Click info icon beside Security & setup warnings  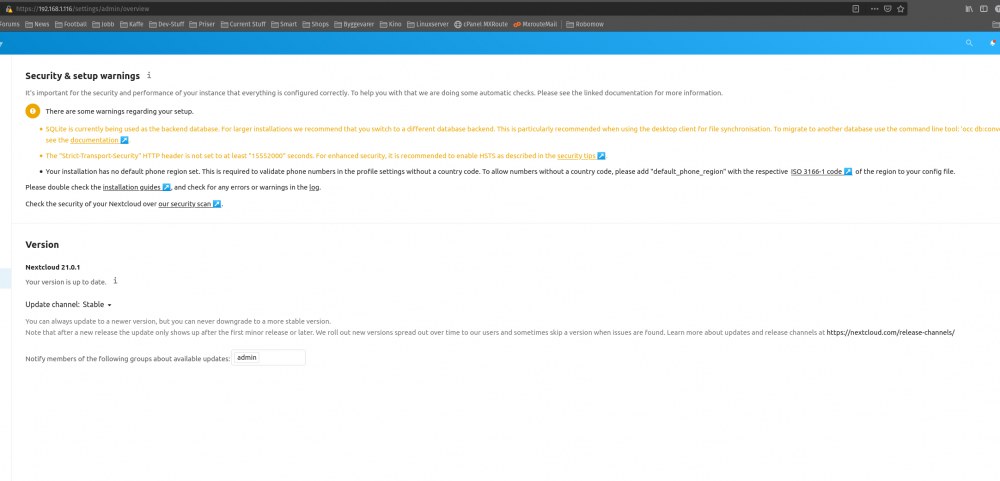pos(149,75)
